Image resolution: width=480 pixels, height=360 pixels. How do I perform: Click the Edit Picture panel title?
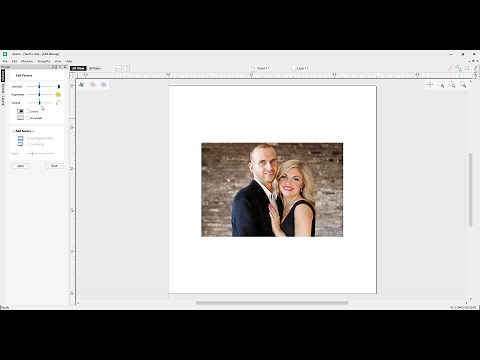[x=24, y=76]
